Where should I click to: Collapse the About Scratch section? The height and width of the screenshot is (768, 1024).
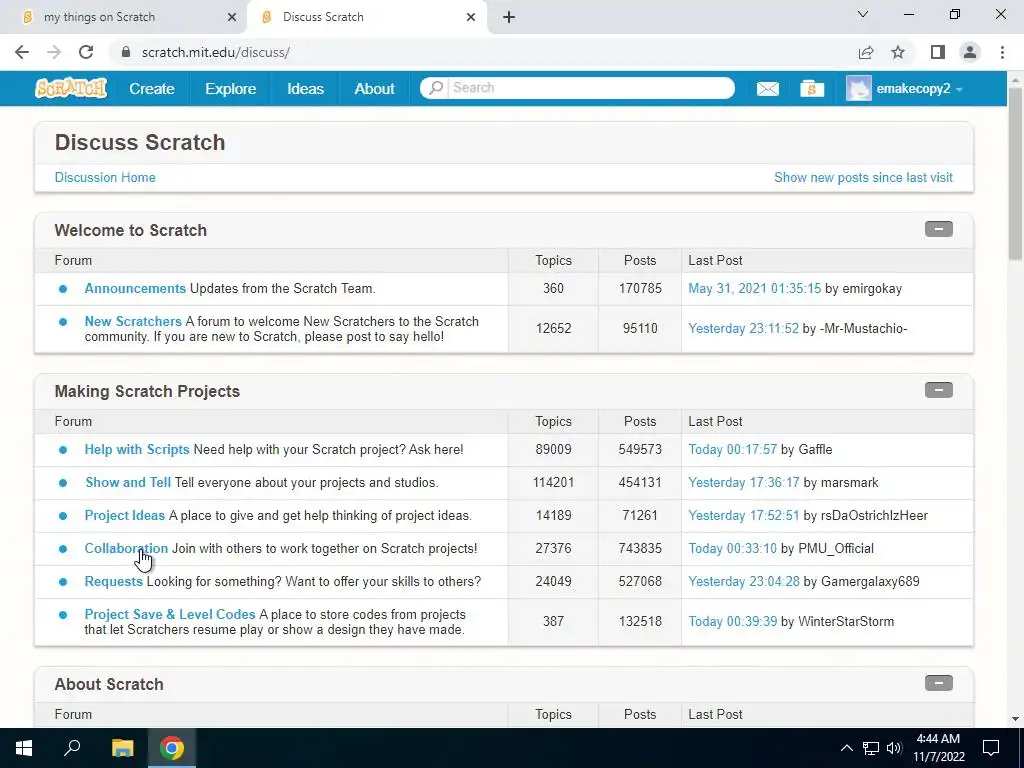click(x=938, y=683)
